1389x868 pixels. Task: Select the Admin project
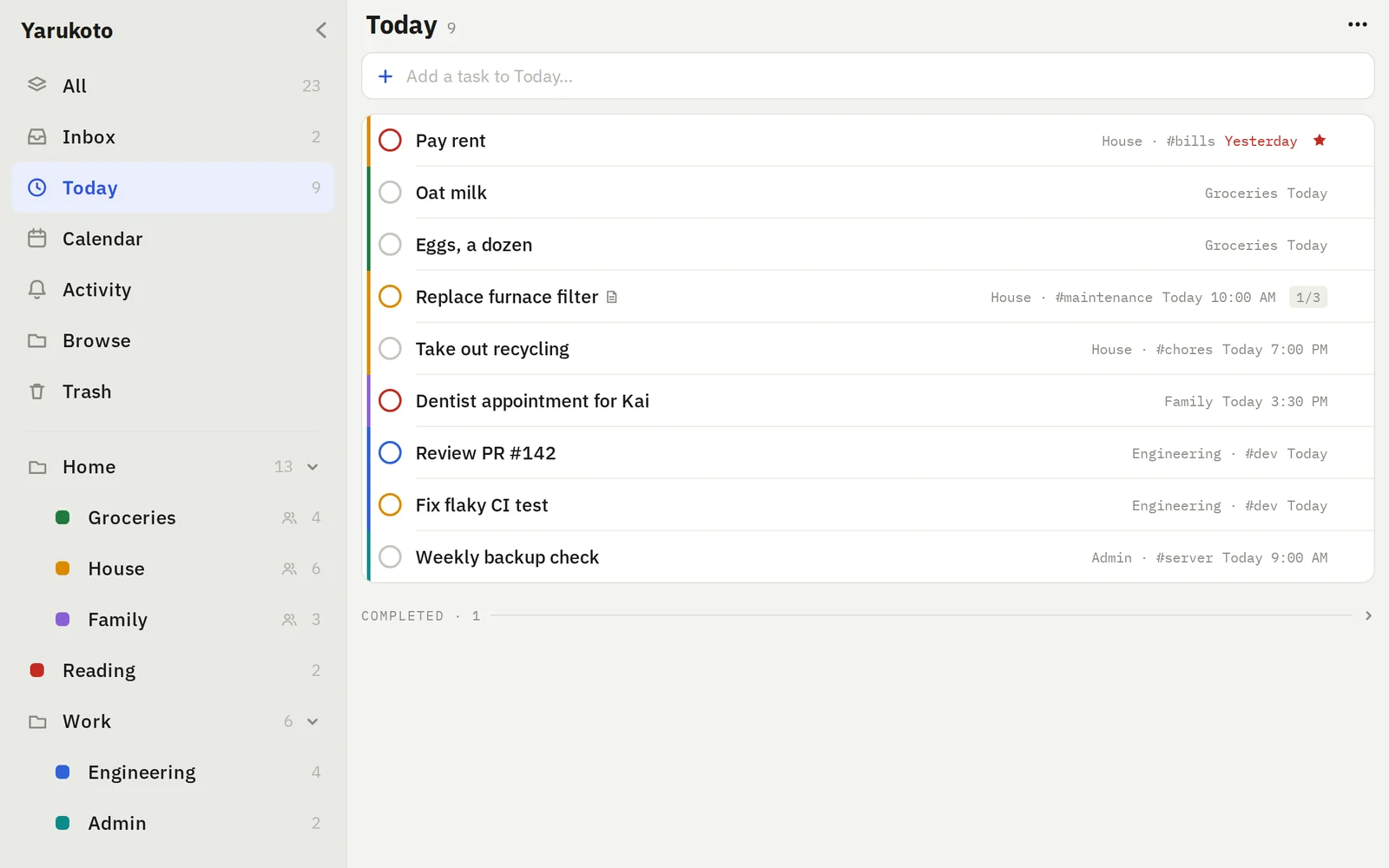(x=174, y=824)
